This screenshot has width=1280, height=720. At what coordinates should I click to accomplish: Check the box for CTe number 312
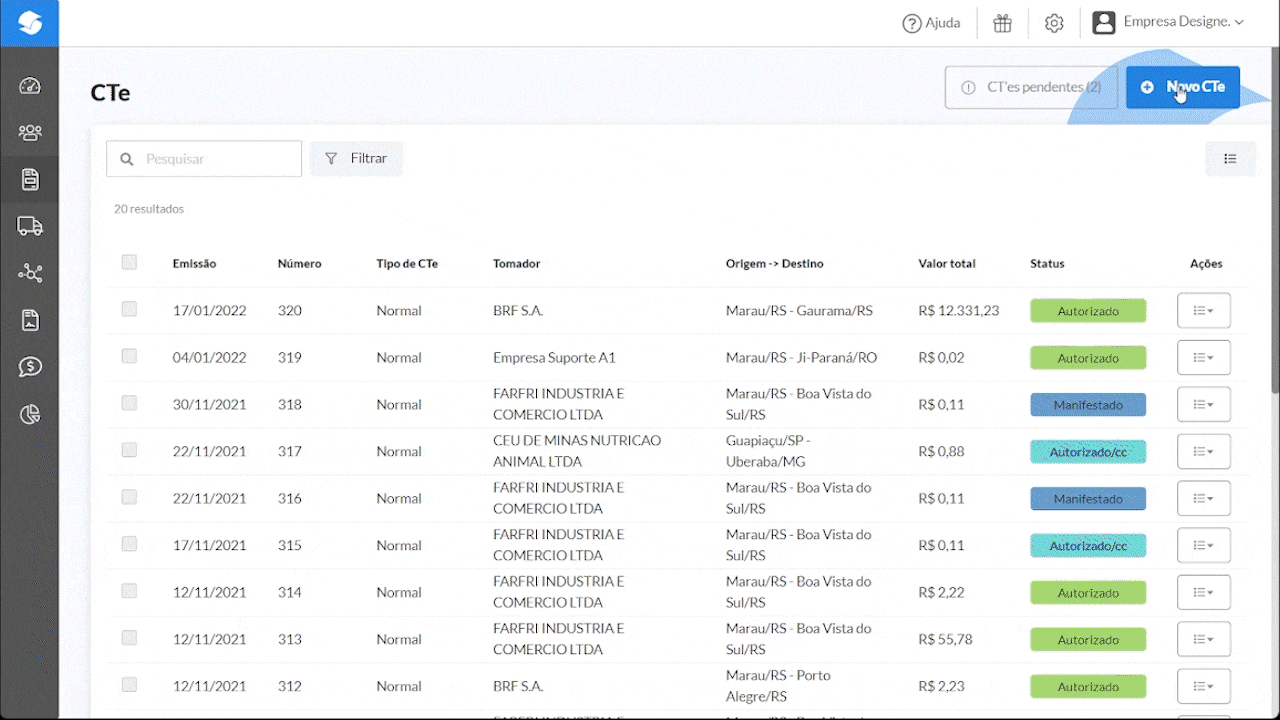129,685
